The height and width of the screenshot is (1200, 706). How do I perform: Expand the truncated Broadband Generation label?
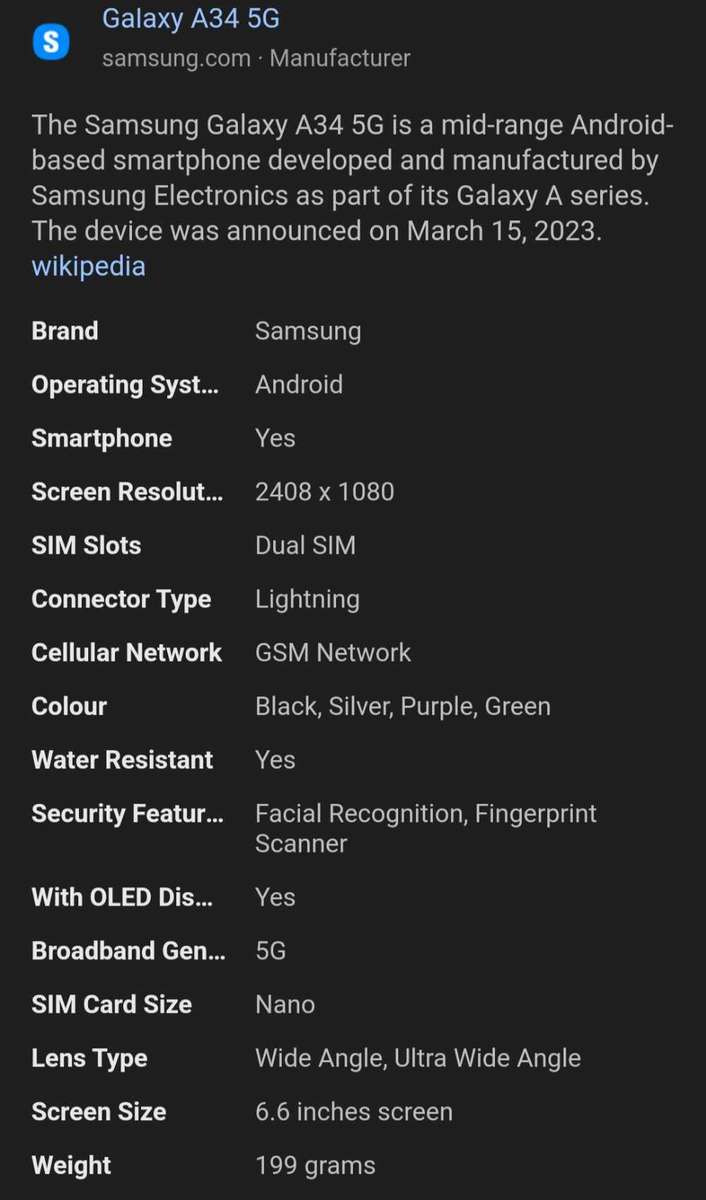click(128, 951)
